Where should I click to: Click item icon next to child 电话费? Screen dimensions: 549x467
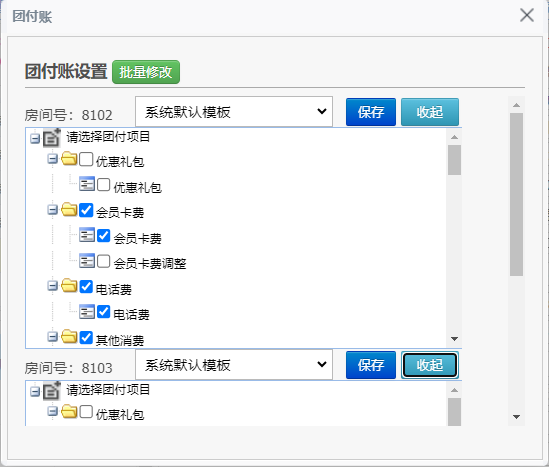tap(87, 312)
